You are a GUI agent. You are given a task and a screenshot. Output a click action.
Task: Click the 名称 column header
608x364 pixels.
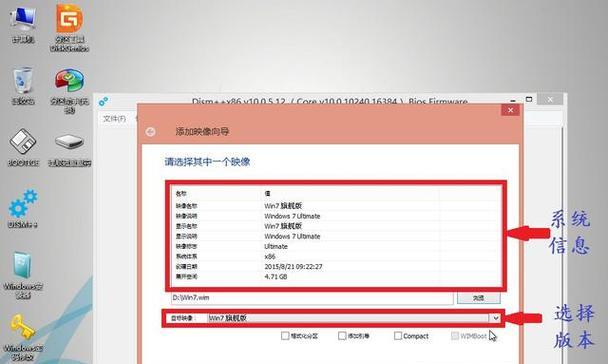coord(217,193)
